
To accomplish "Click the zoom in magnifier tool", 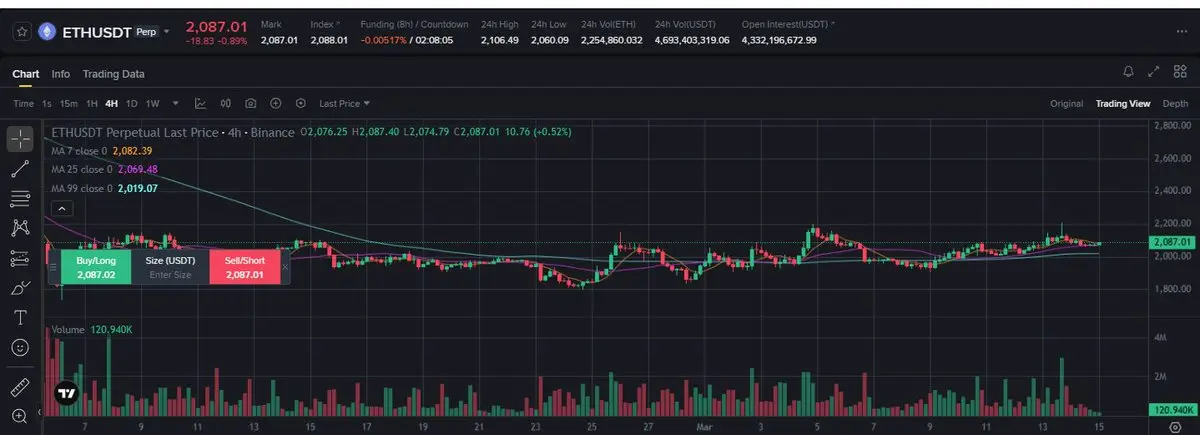I will pyautogui.click(x=19, y=416).
